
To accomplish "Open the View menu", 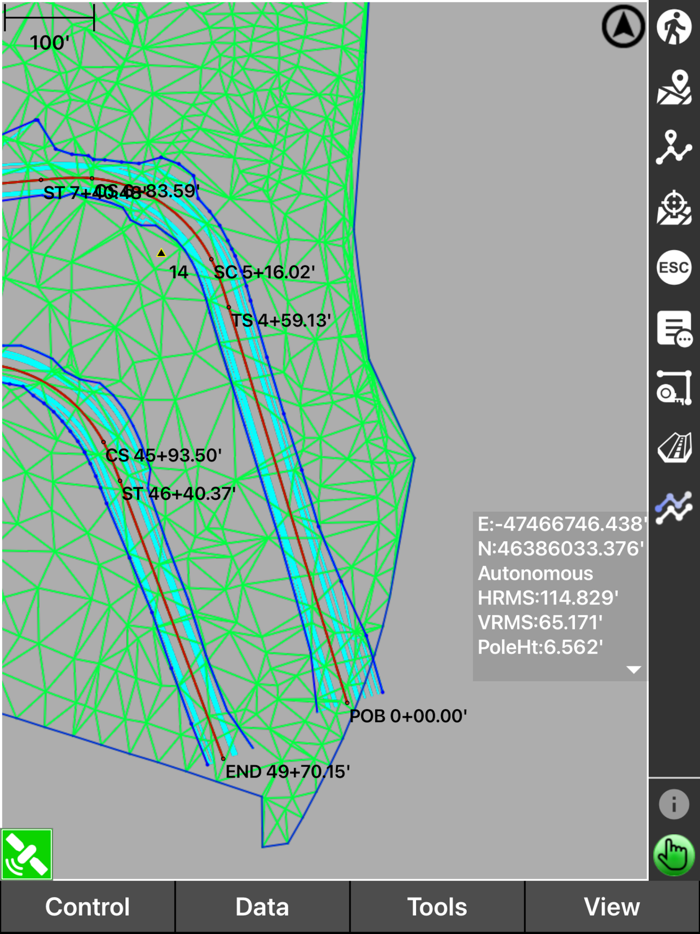I will (x=612, y=907).
